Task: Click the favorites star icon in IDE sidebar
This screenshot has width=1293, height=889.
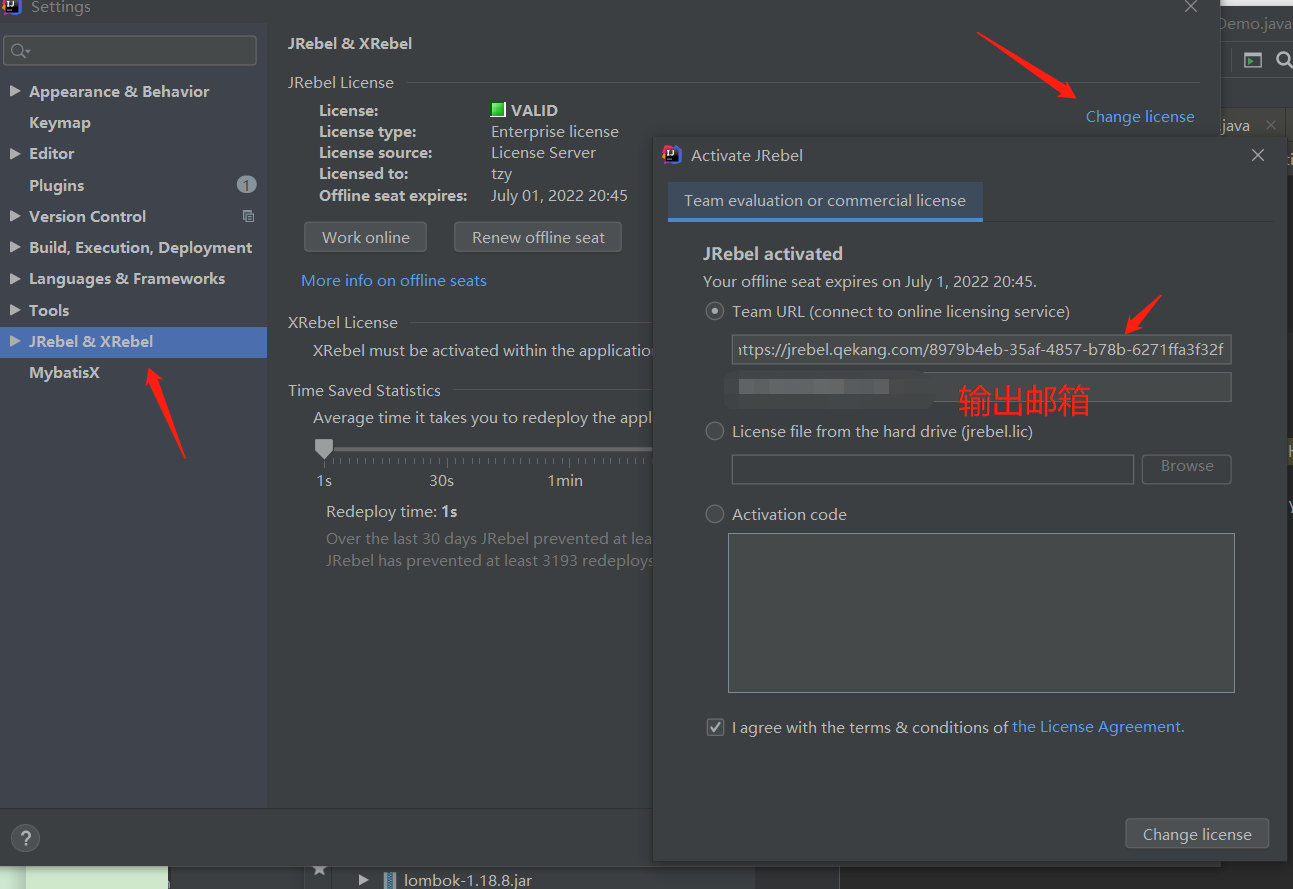Action: pyautogui.click(x=319, y=869)
